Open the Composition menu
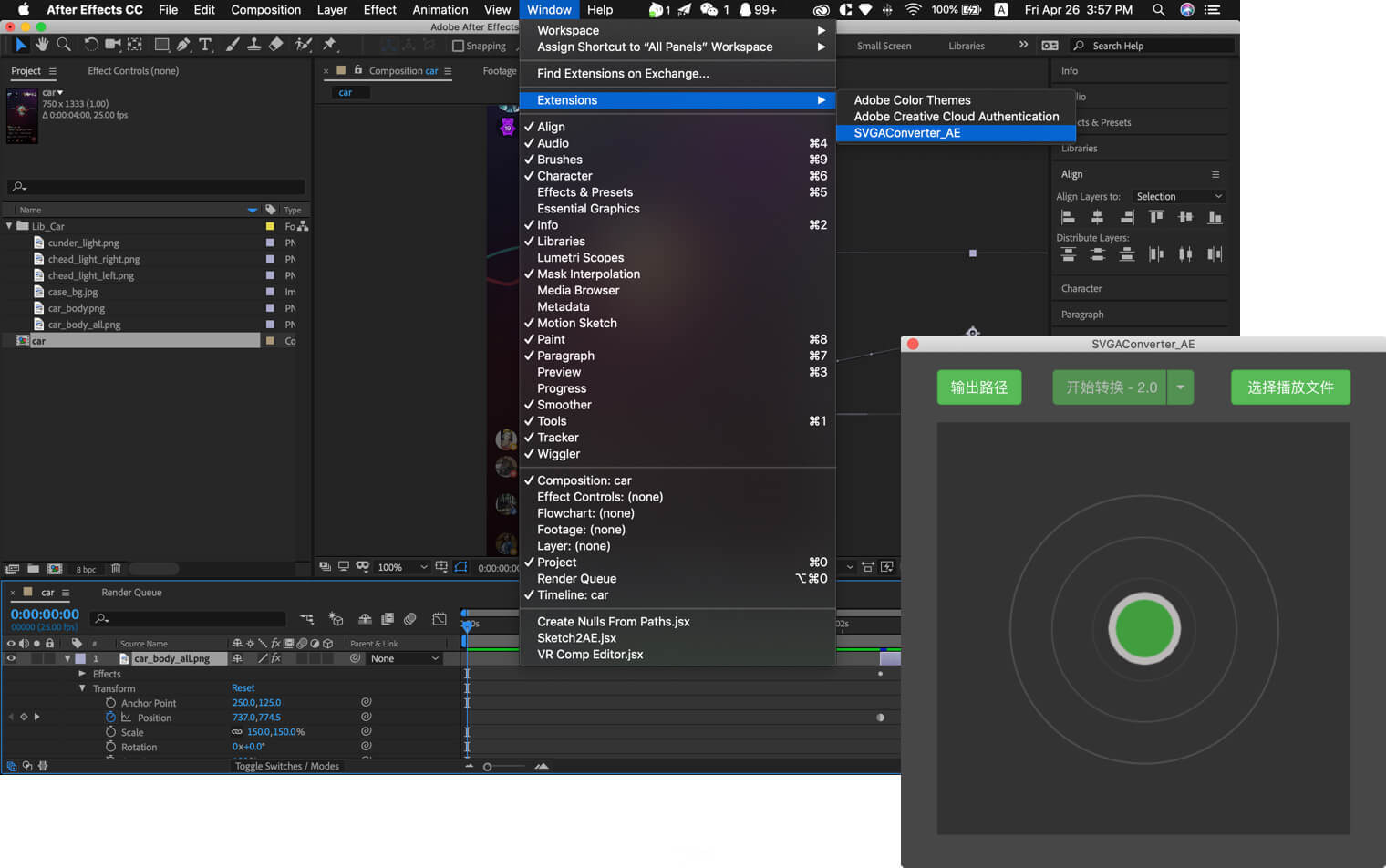1386x868 pixels. (265, 10)
